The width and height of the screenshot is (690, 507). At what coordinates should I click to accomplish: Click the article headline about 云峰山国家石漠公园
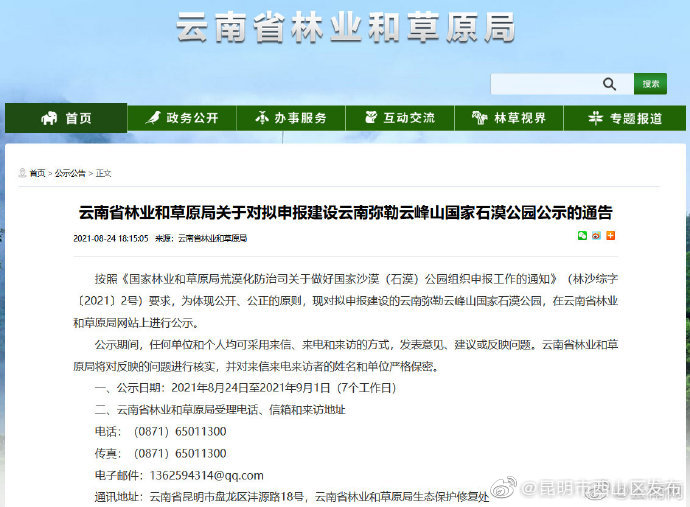[345, 213]
